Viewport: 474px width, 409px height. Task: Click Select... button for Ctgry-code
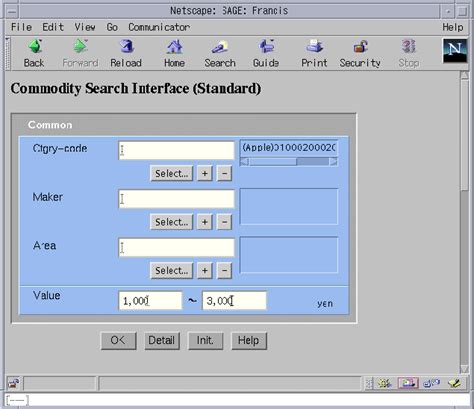pos(172,173)
